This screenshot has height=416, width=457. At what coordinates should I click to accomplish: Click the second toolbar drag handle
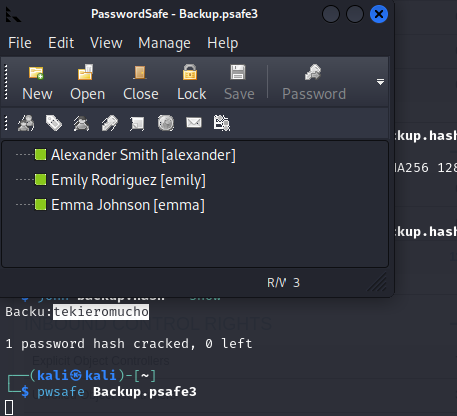tap(6, 123)
